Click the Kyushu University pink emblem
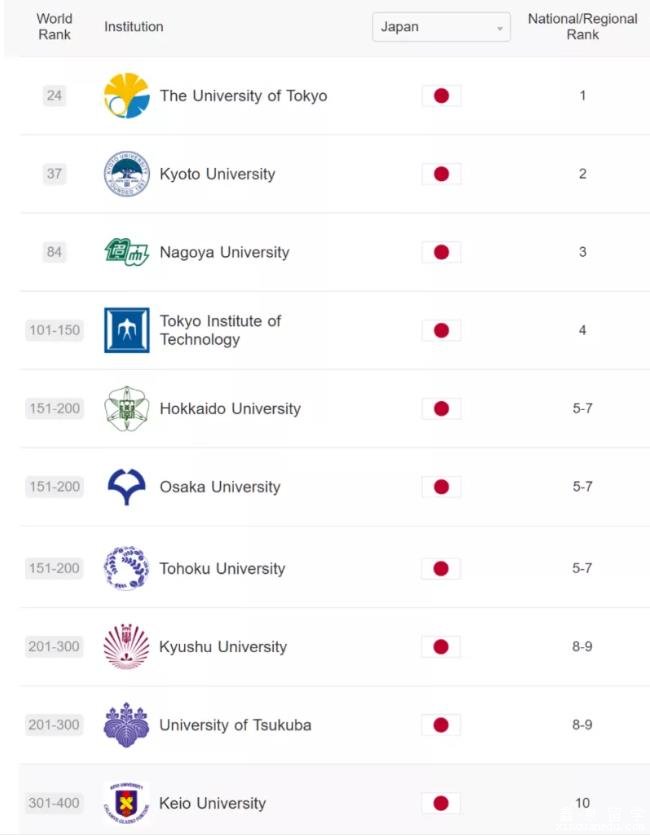650x836 pixels. pyautogui.click(x=126, y=646)
